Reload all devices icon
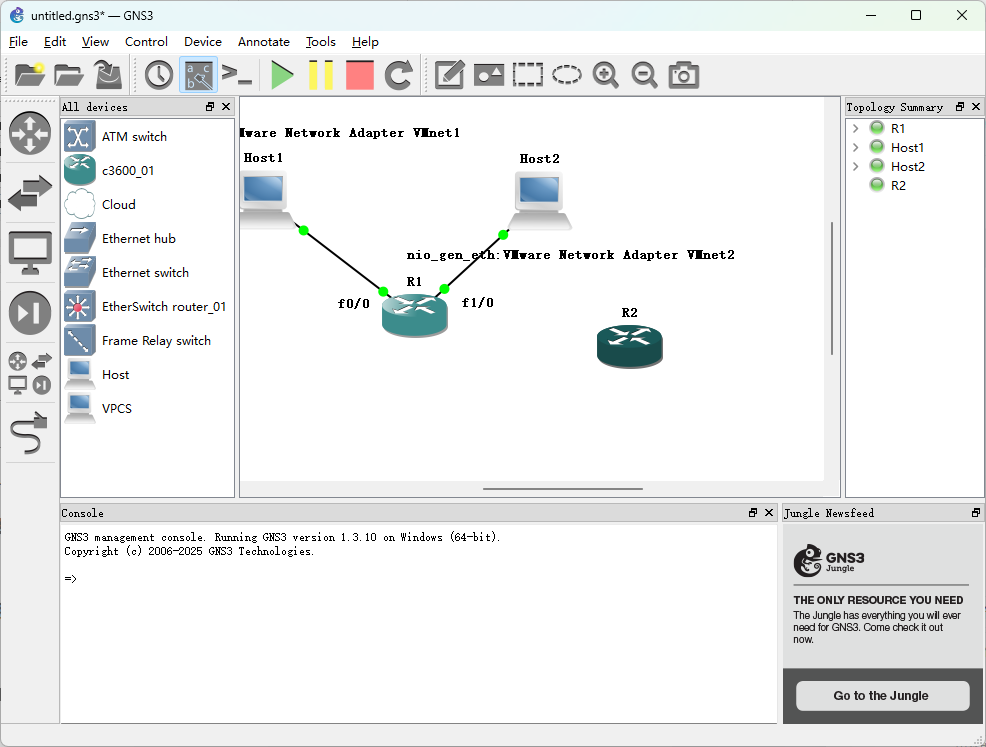Screen dimensions: 986x747 pos(399,75)
